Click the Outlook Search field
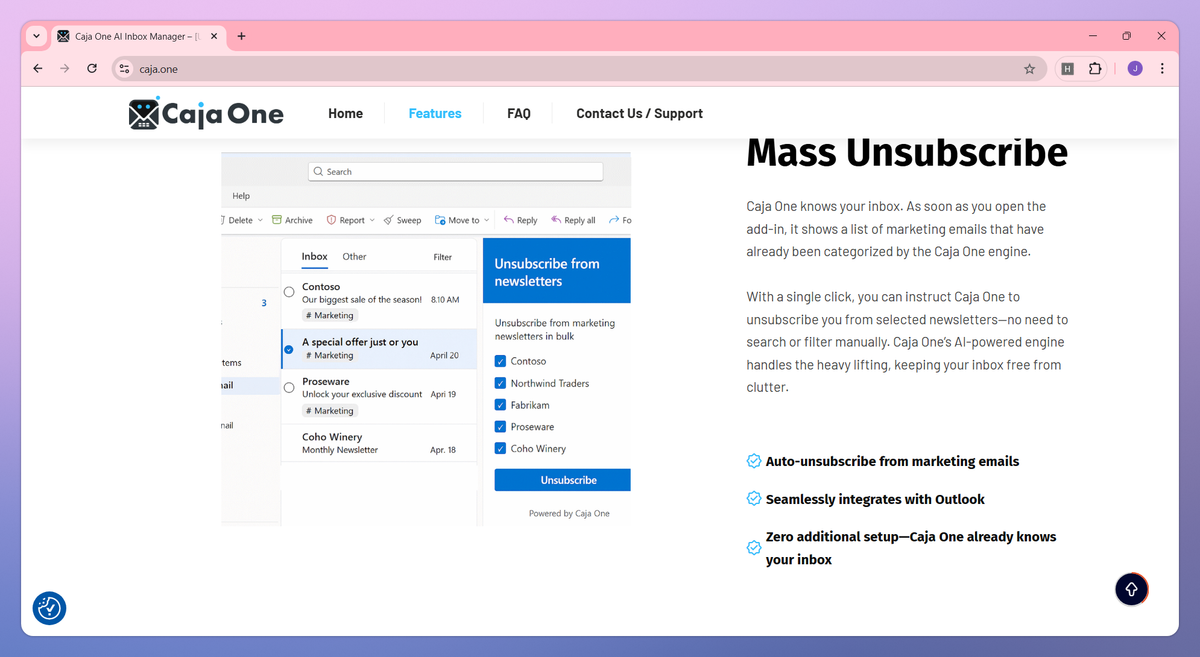Image resolution: width=1200 pixels, height=657 pixels. (x=456, y=172)
